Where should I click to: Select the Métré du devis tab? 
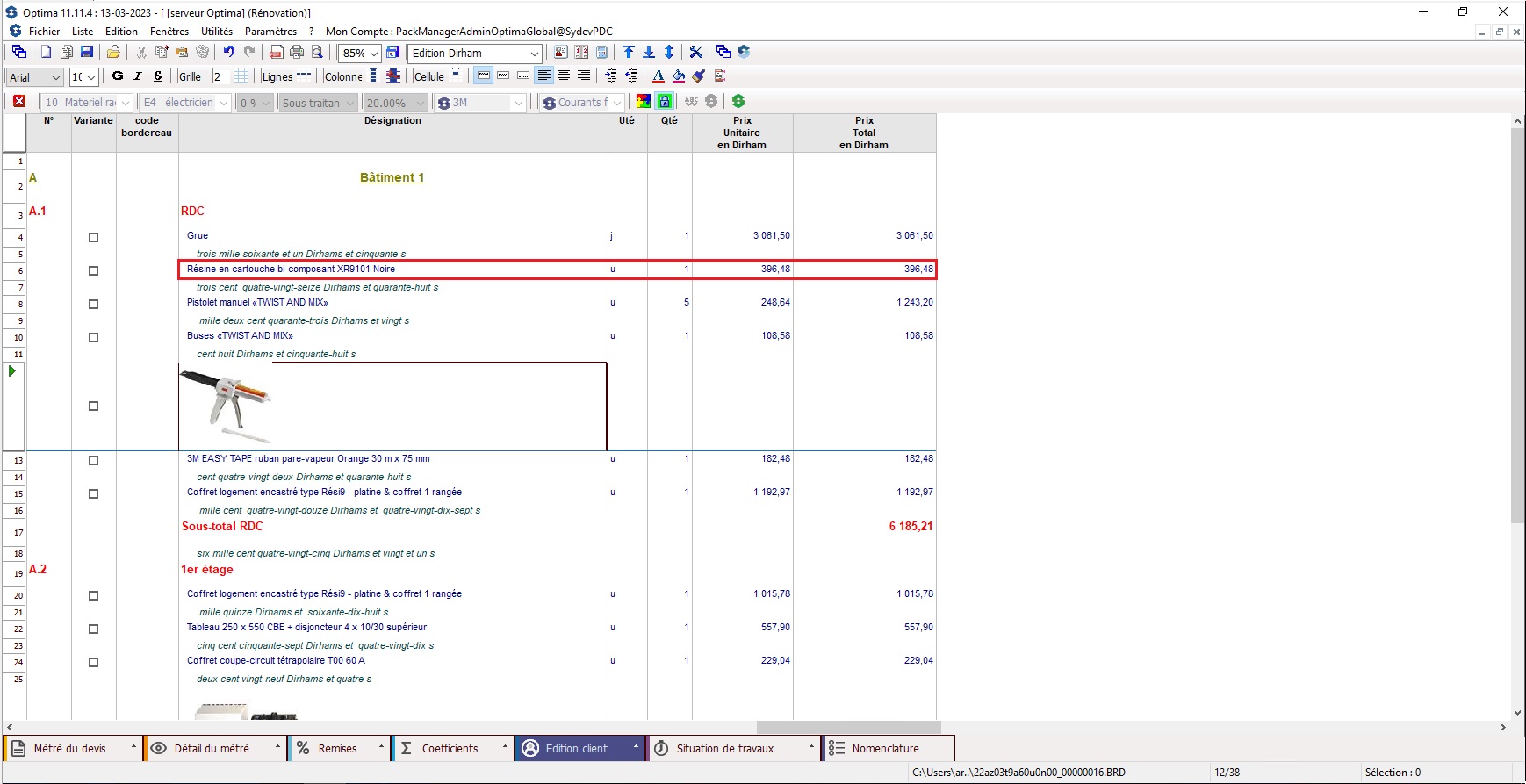coord(69,749)
